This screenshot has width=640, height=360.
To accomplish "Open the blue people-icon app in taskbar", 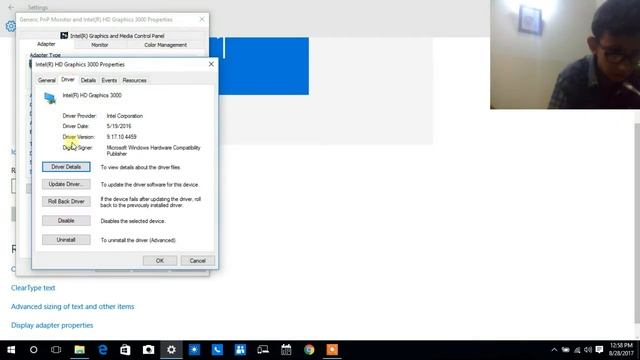I will click(240, 350).
